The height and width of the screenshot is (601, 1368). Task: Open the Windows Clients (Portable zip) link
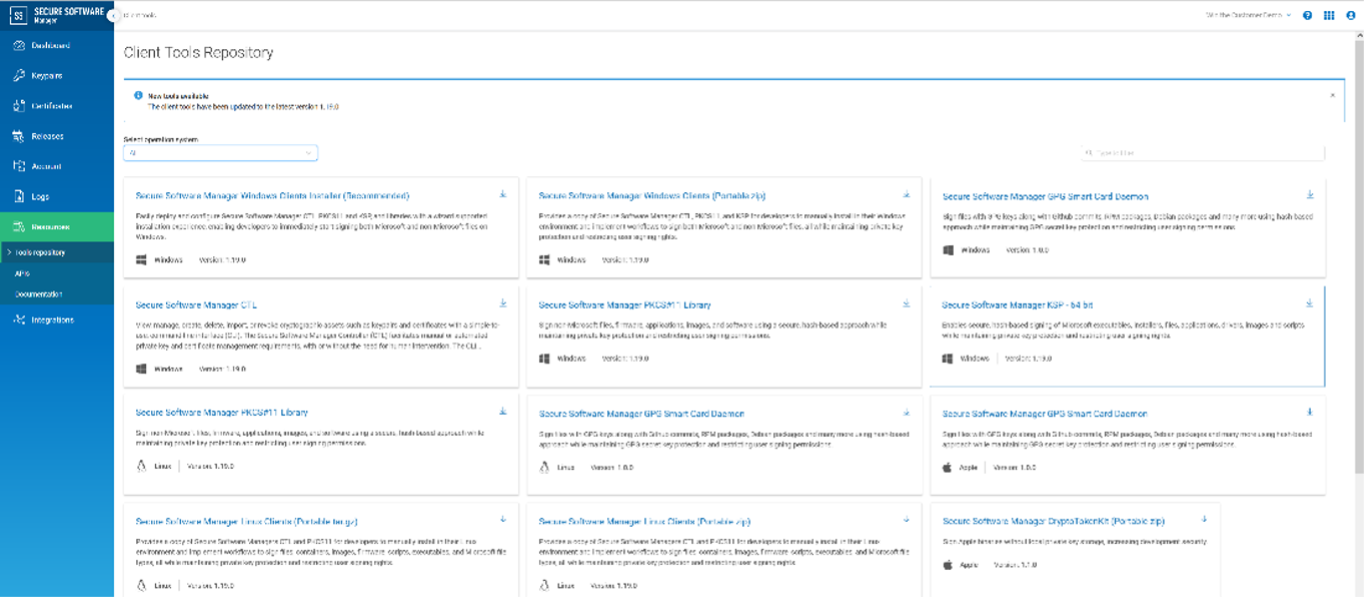click(652, 196)
